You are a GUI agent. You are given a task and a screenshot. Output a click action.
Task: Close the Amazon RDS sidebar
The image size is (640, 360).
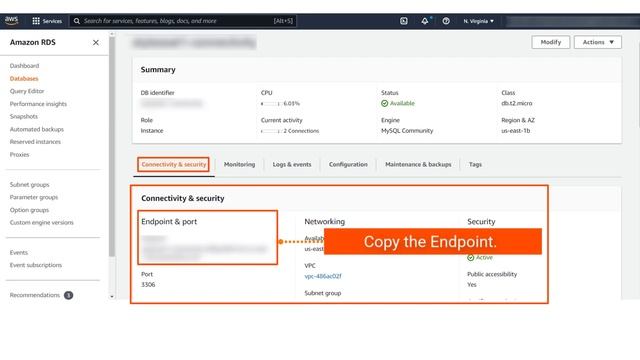(x=96, y=42)
